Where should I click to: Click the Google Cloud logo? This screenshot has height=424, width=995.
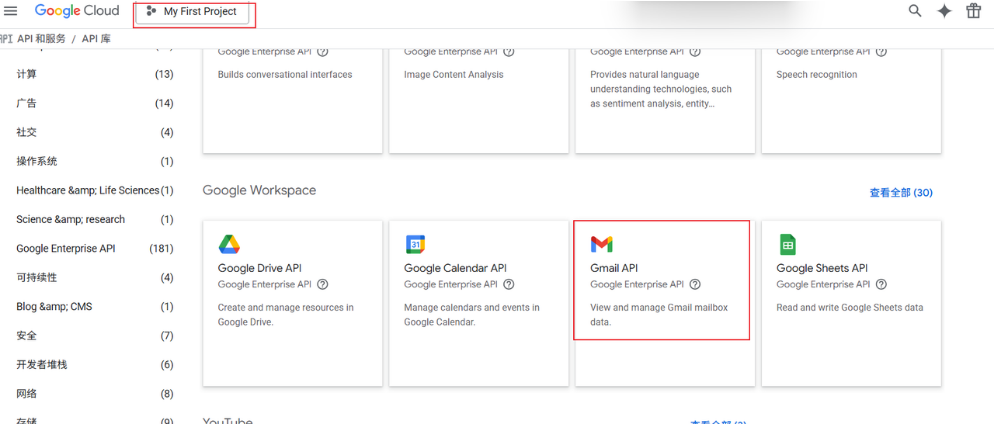coord(77,11)
